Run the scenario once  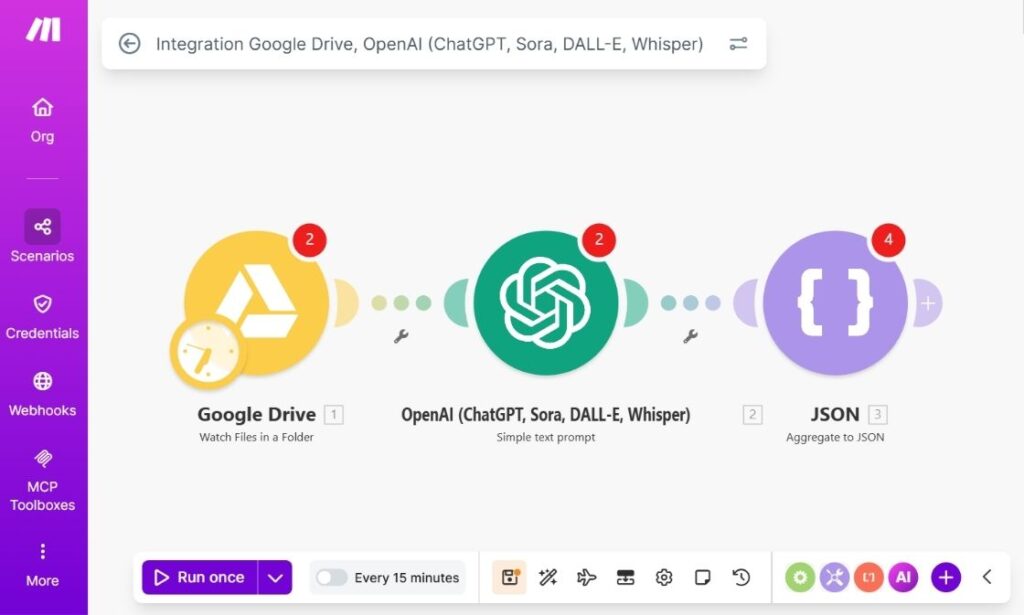tap(200, 577)
